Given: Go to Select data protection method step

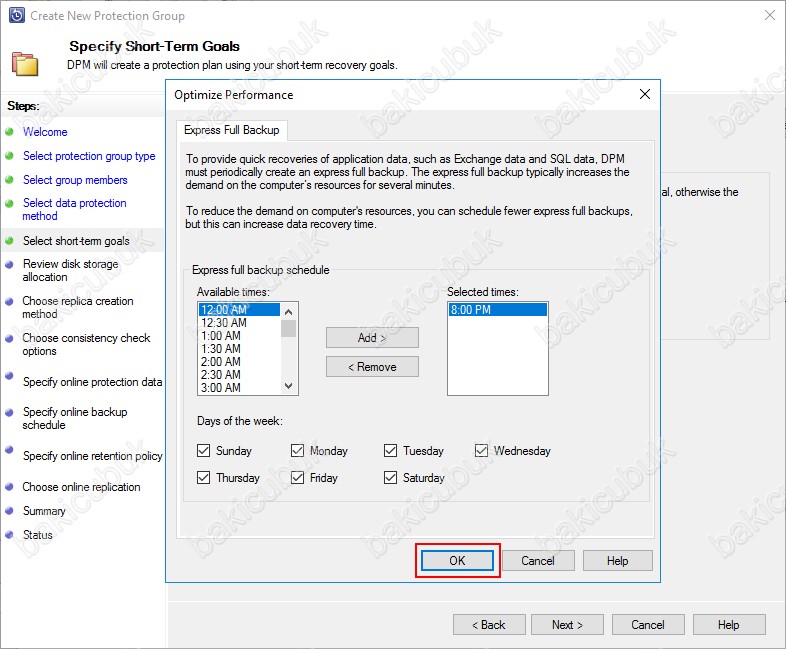Looking at the screenshot, I should [x=74, y=209].
